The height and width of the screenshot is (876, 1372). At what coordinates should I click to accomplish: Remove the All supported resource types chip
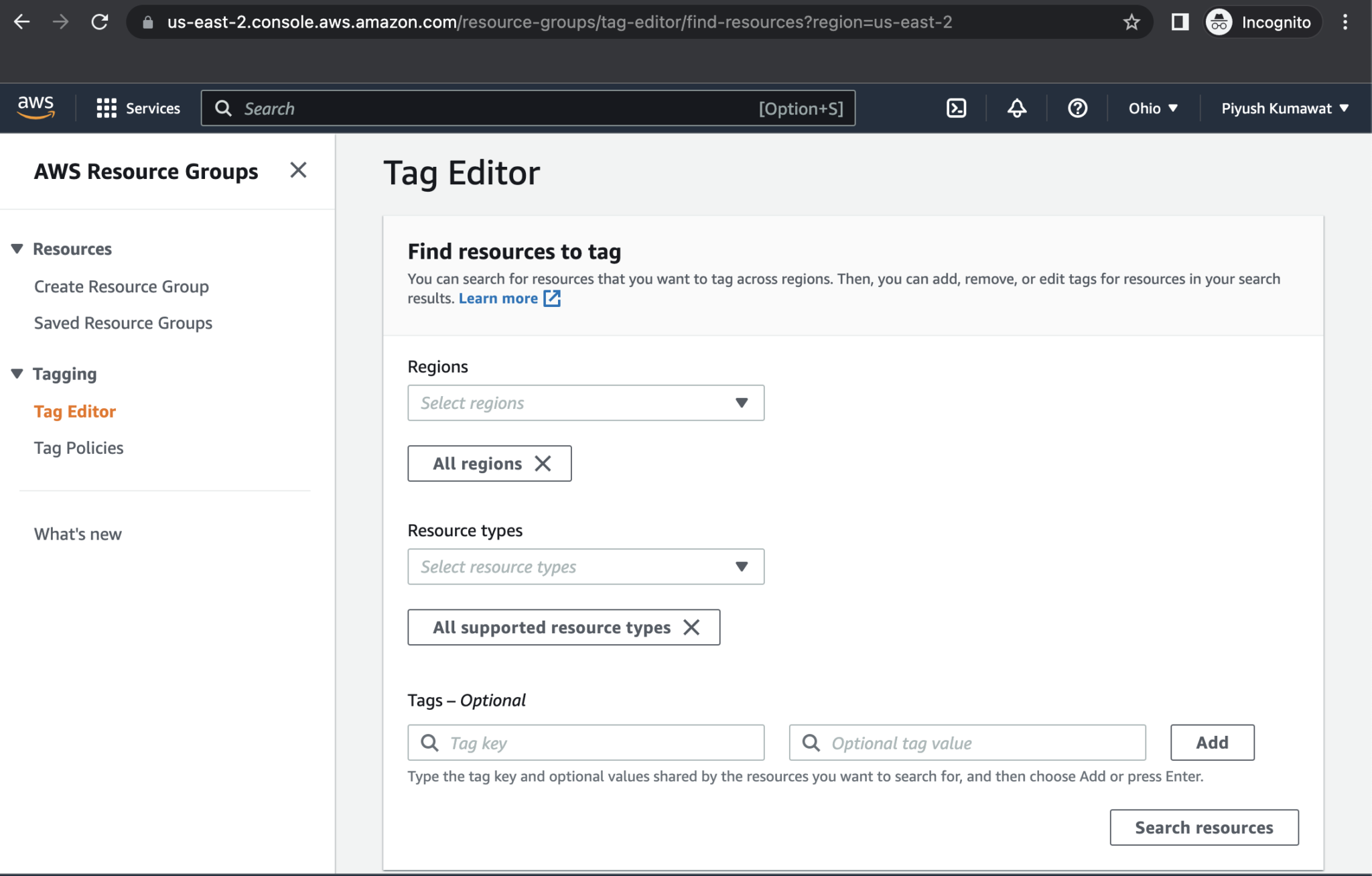693,627
